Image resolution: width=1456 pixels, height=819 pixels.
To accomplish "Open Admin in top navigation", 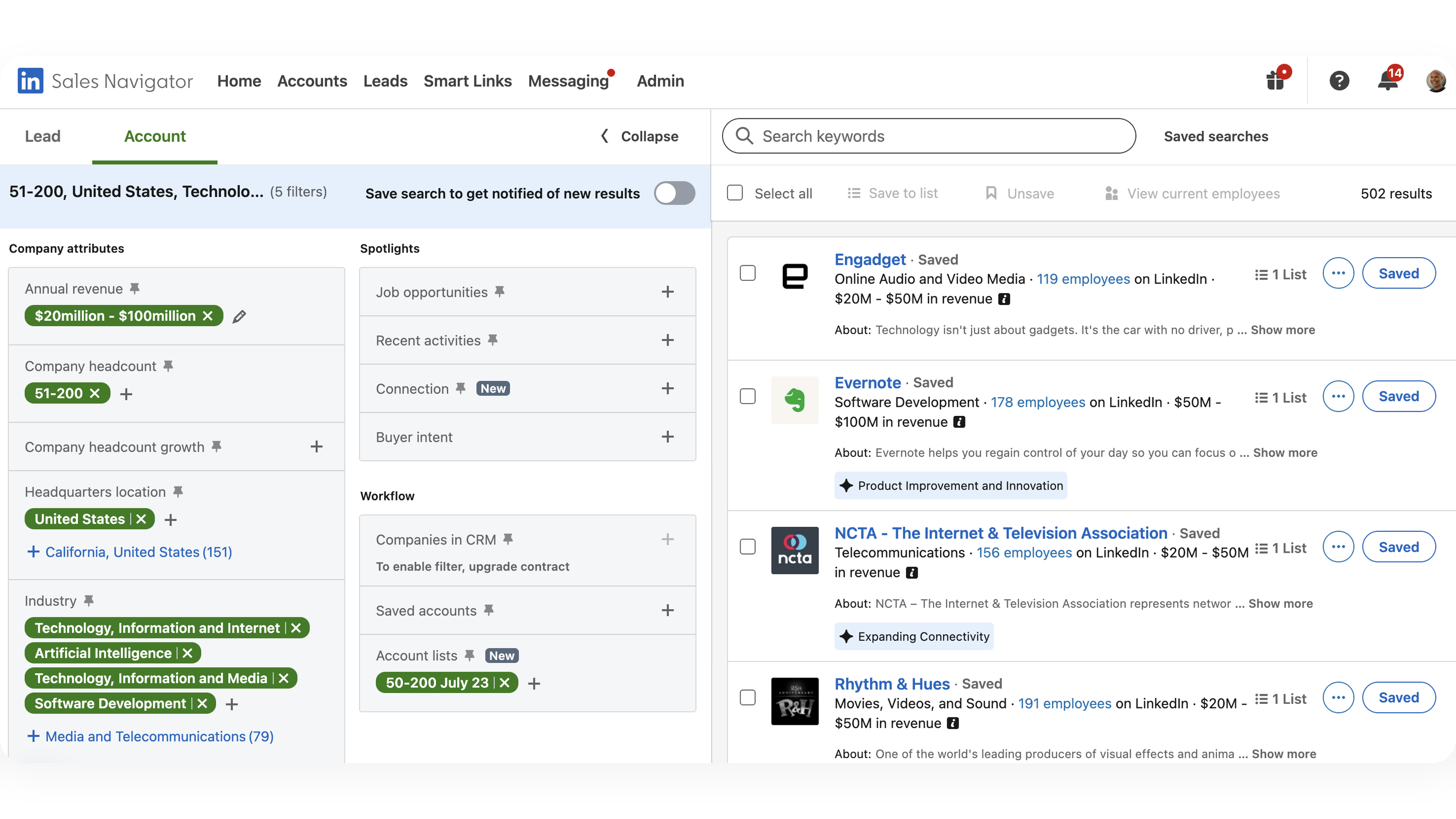I will pos(660,81).
